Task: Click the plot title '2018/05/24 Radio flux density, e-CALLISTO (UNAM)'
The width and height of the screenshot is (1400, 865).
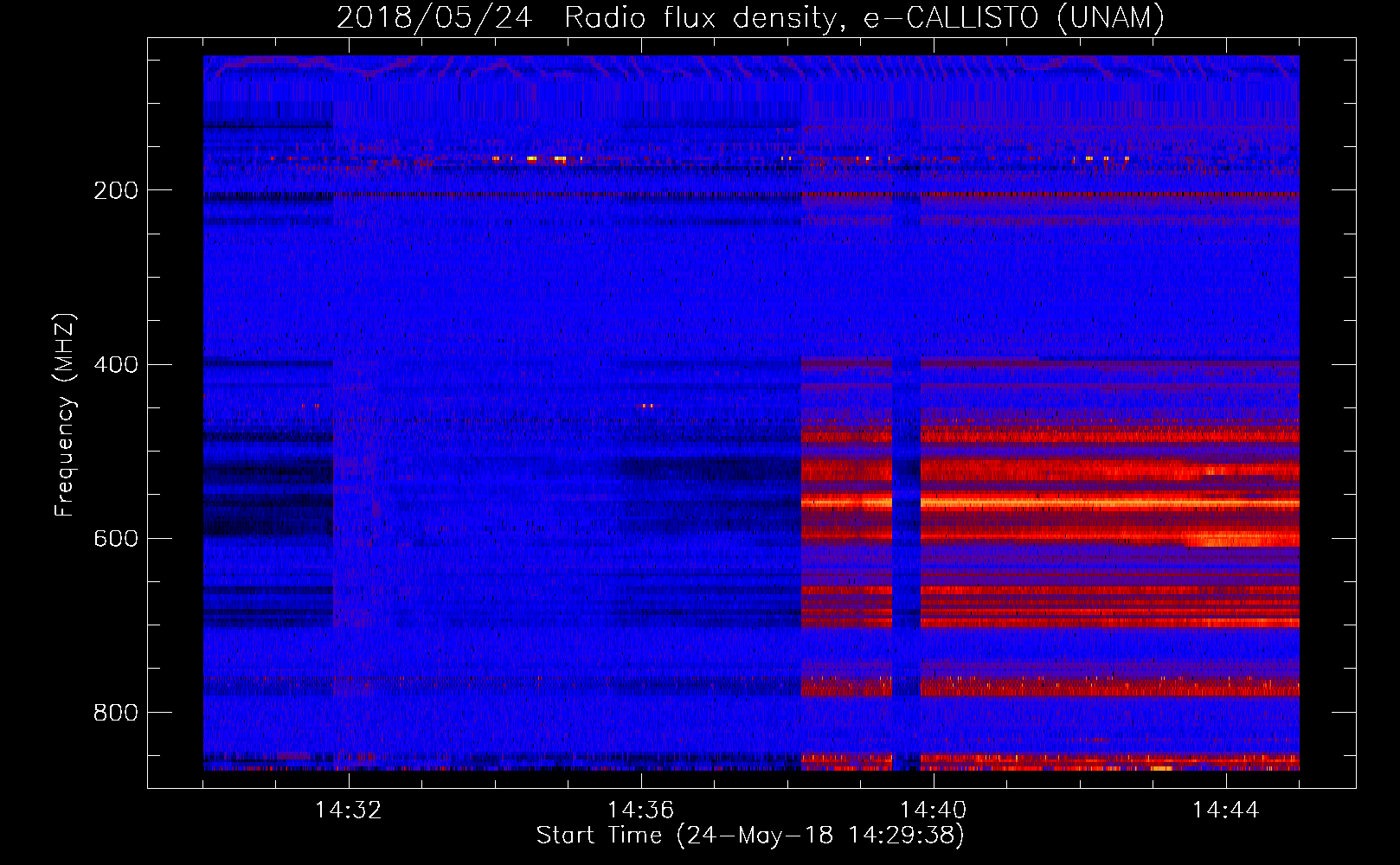Action: click(x=750, y=18)
